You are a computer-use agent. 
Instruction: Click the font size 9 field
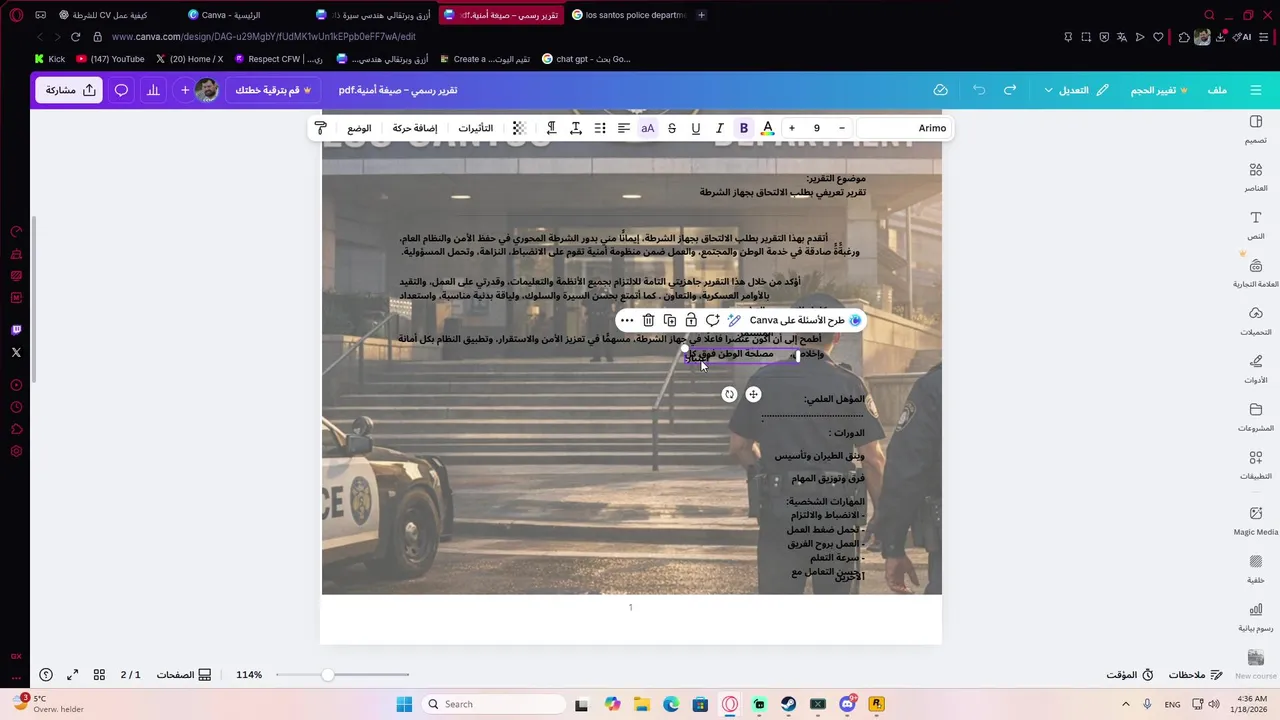point(816,128)
